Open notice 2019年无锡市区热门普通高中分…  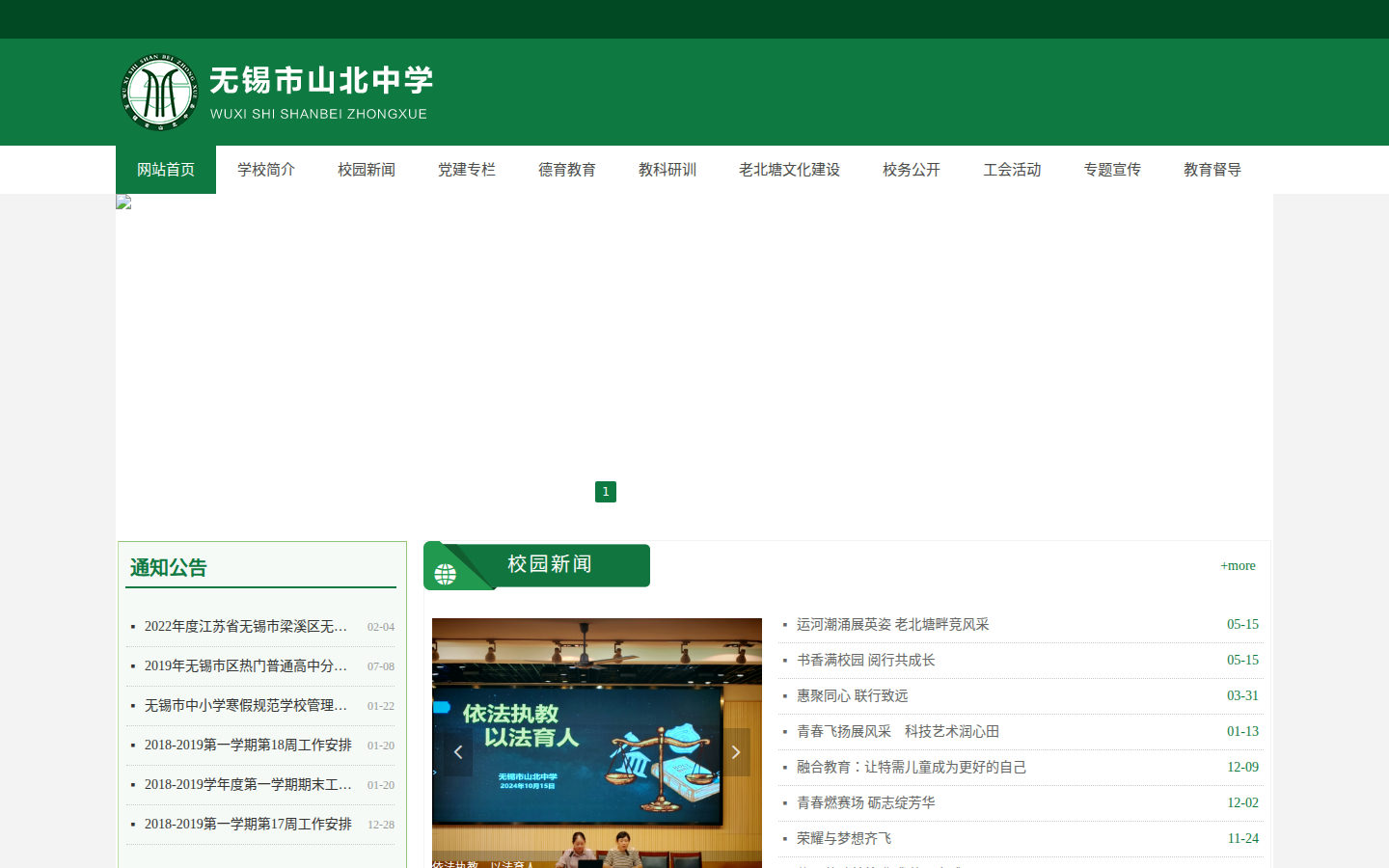[x=246, y=666]
